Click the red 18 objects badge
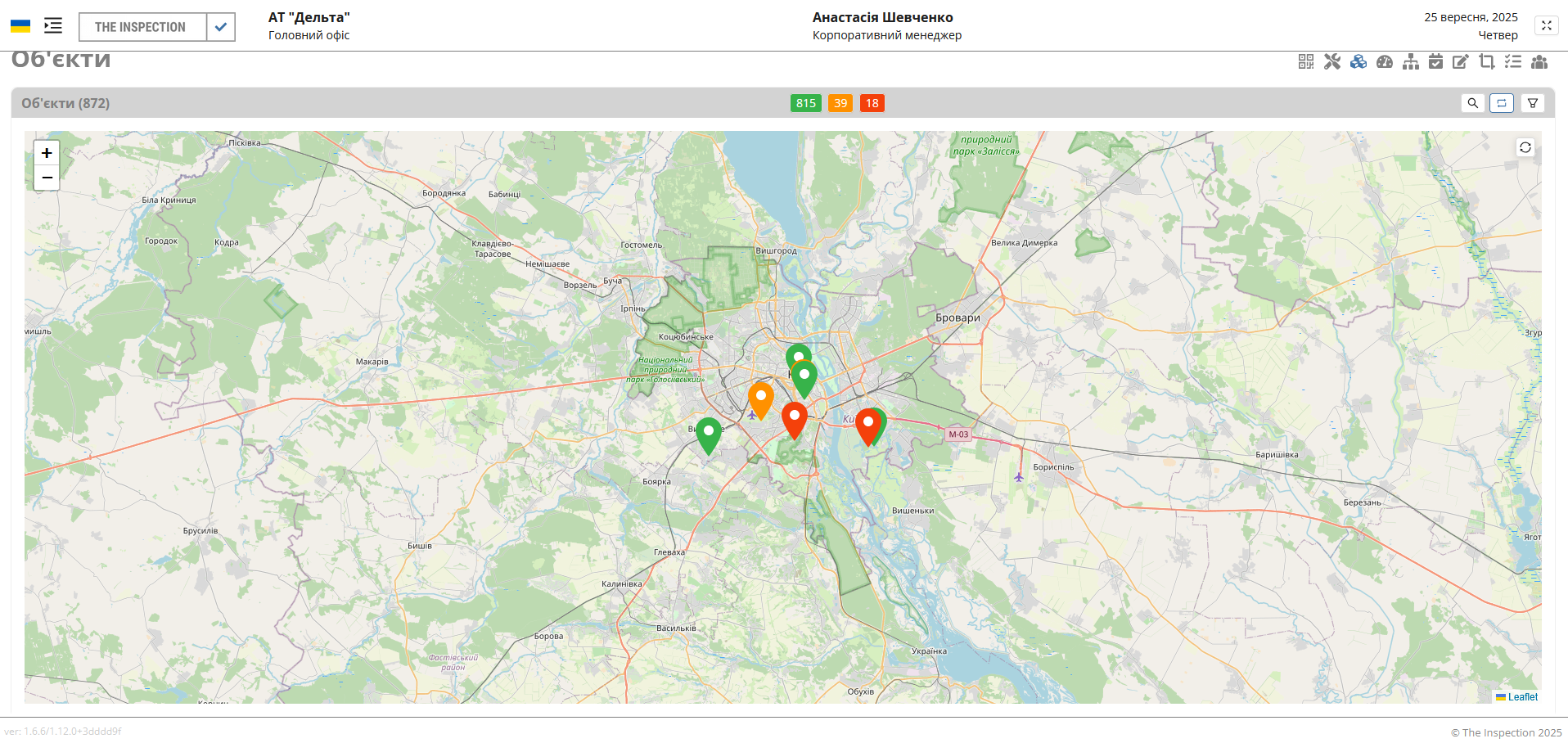The width and height of the screenshot is (1568, 743). point(872,103)
